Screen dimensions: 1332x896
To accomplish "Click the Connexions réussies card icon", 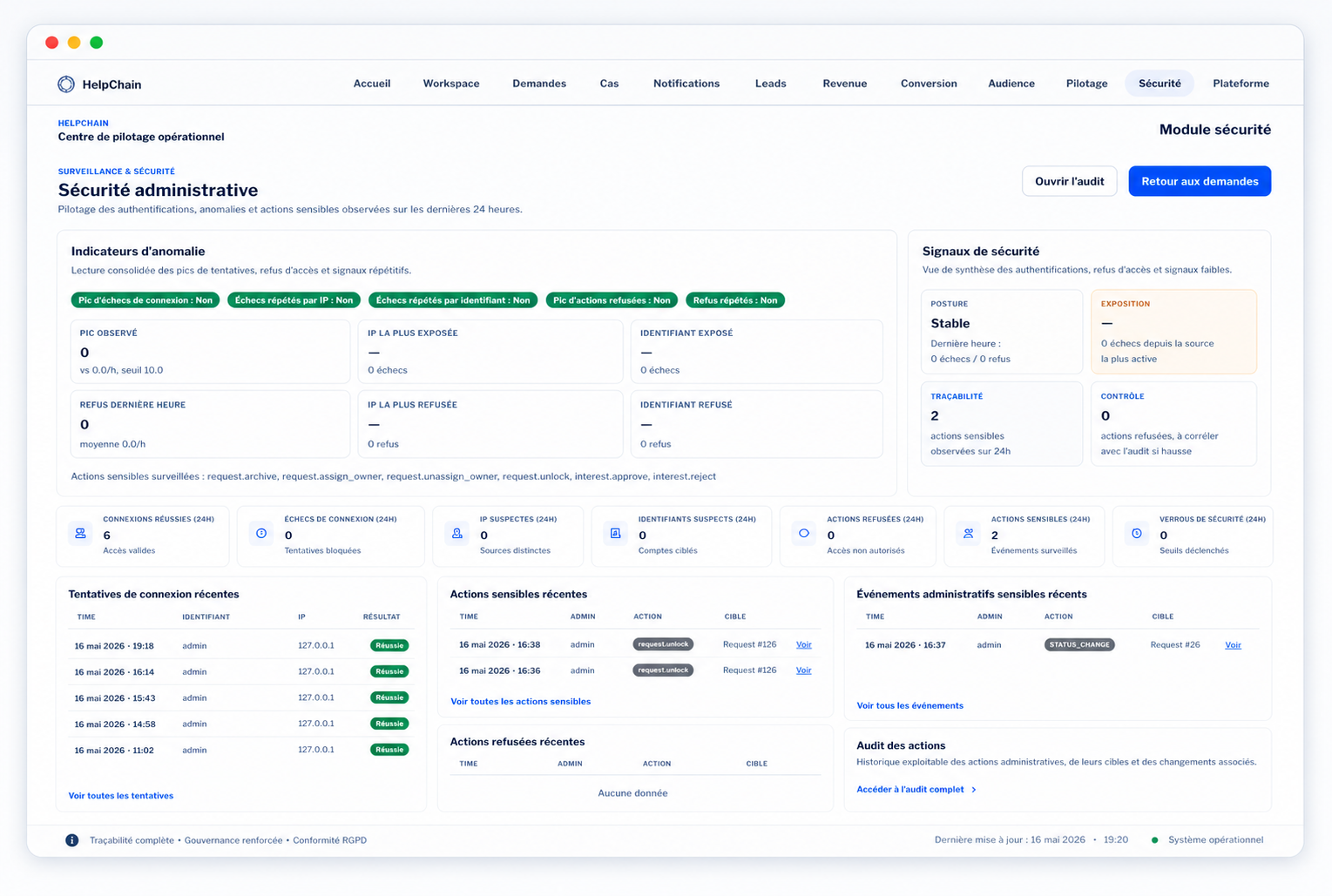I will pos(80,533).
